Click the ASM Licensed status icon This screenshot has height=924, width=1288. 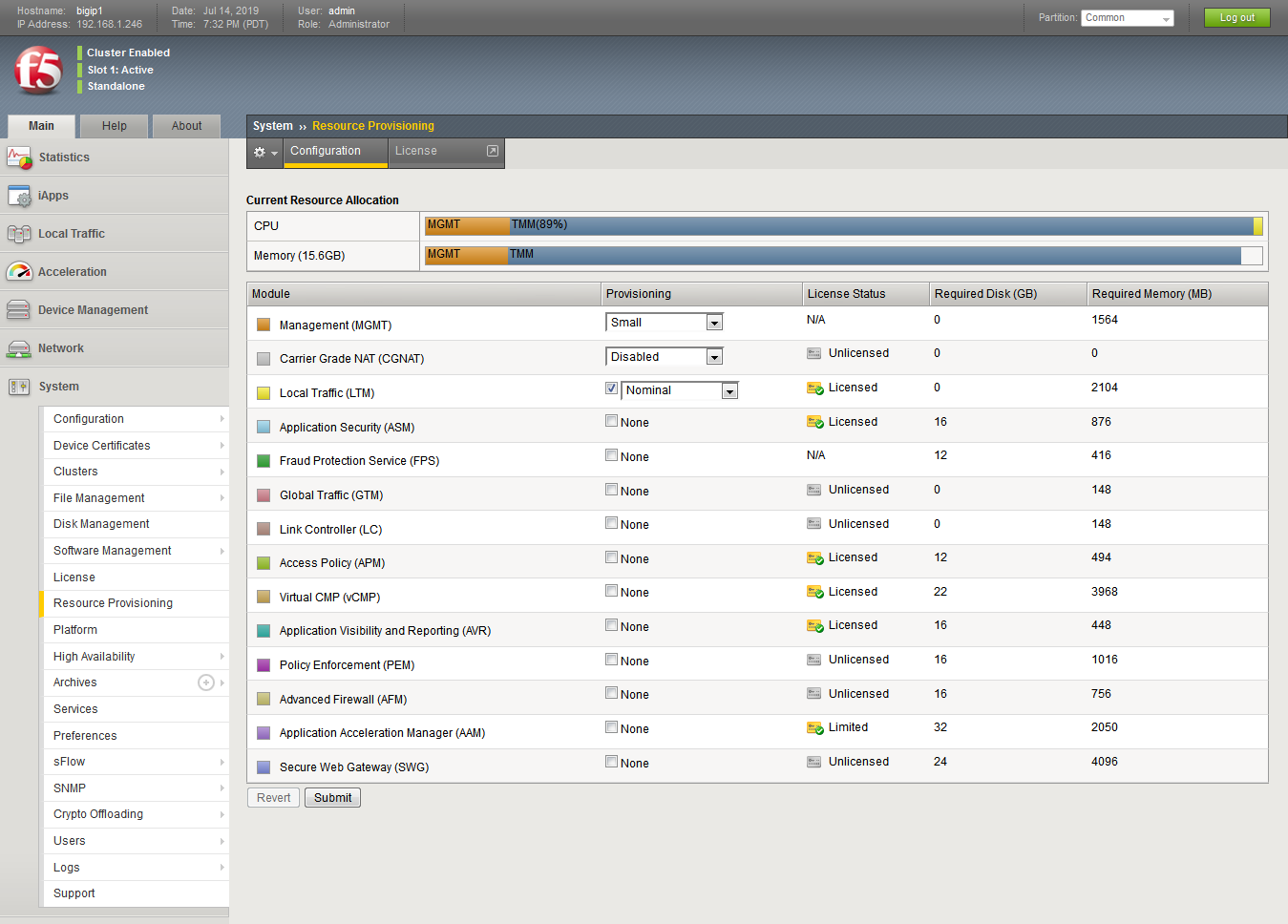coord(814,422)
